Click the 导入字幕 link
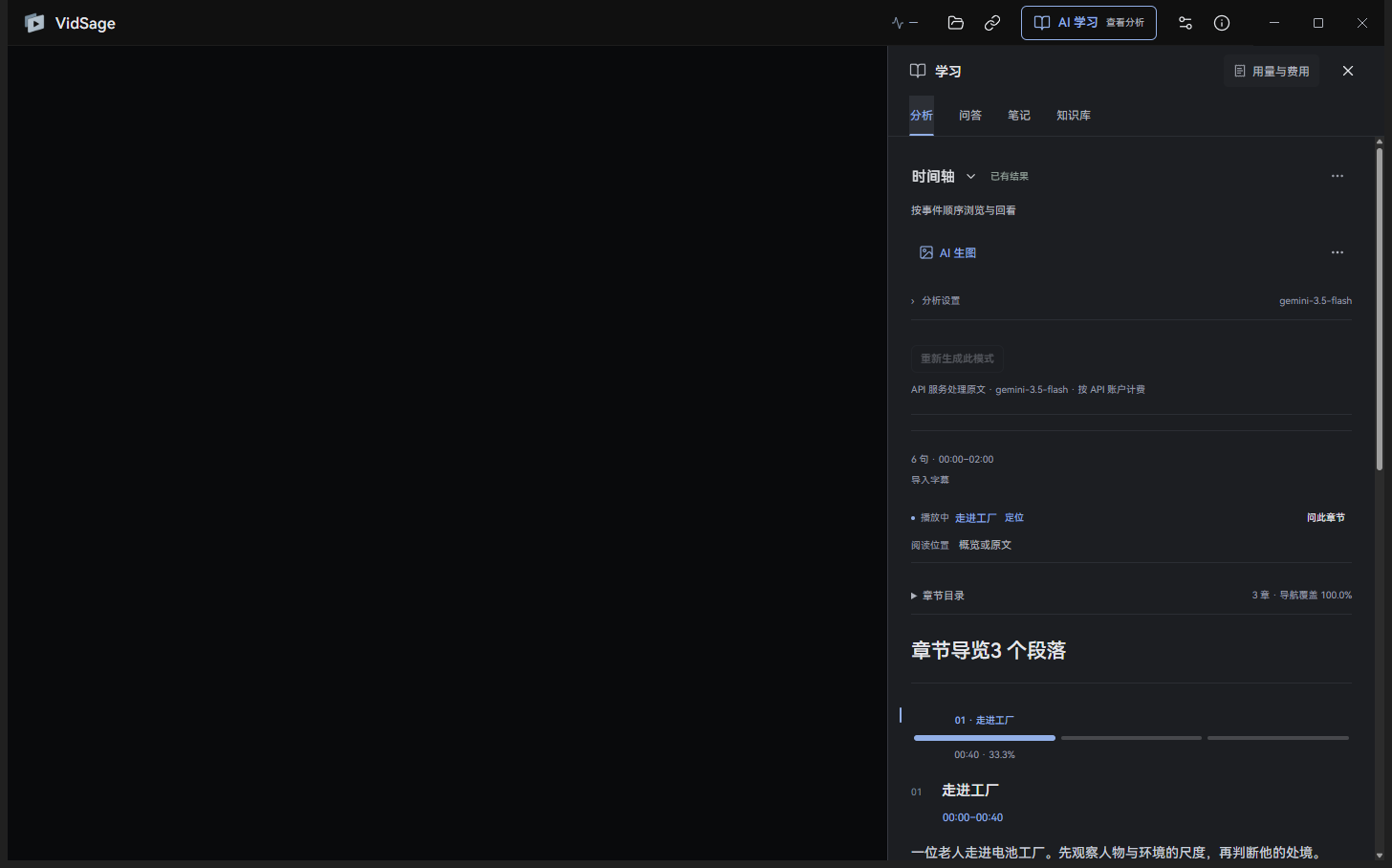Image resolution: width=1392 pixels, height=868 pixels. click(930, 480)
